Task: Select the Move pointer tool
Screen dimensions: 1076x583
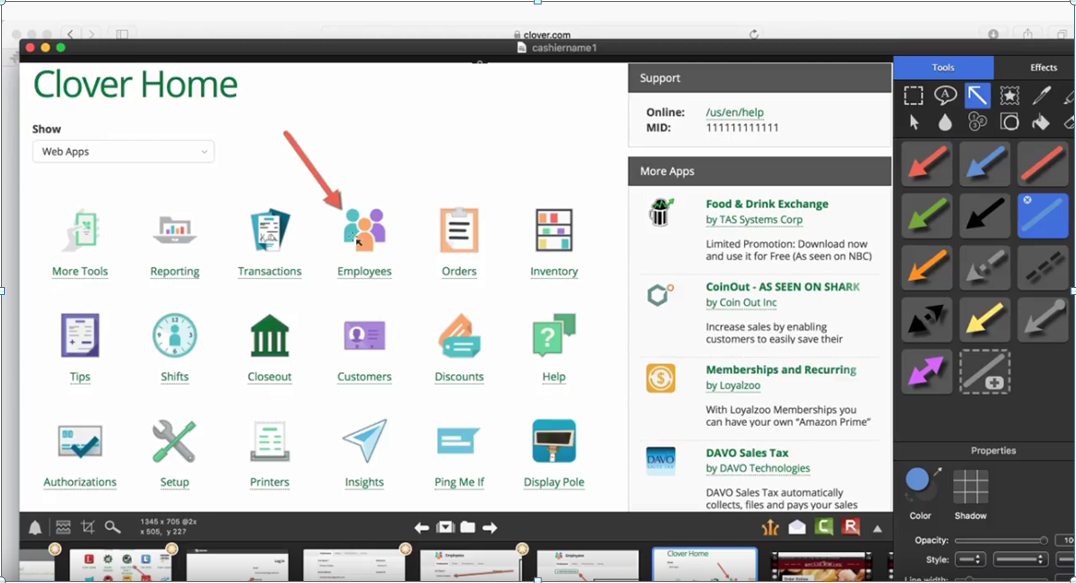Action: 913,122
